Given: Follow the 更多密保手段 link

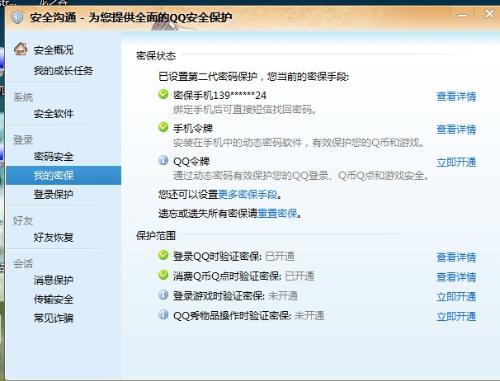Looking at the screenshot, I should point(248,194).
